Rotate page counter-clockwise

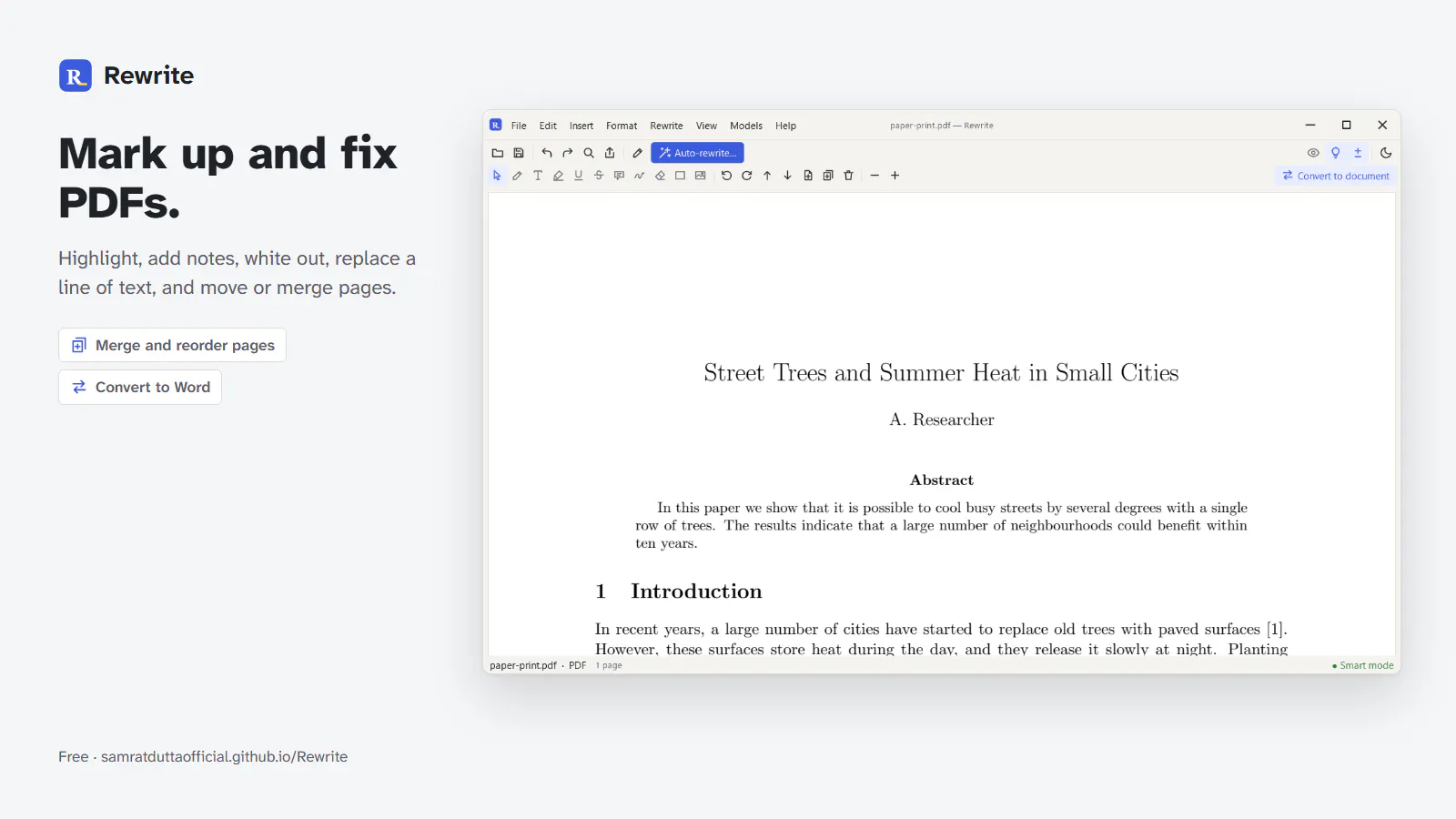(x=726, y=176)
